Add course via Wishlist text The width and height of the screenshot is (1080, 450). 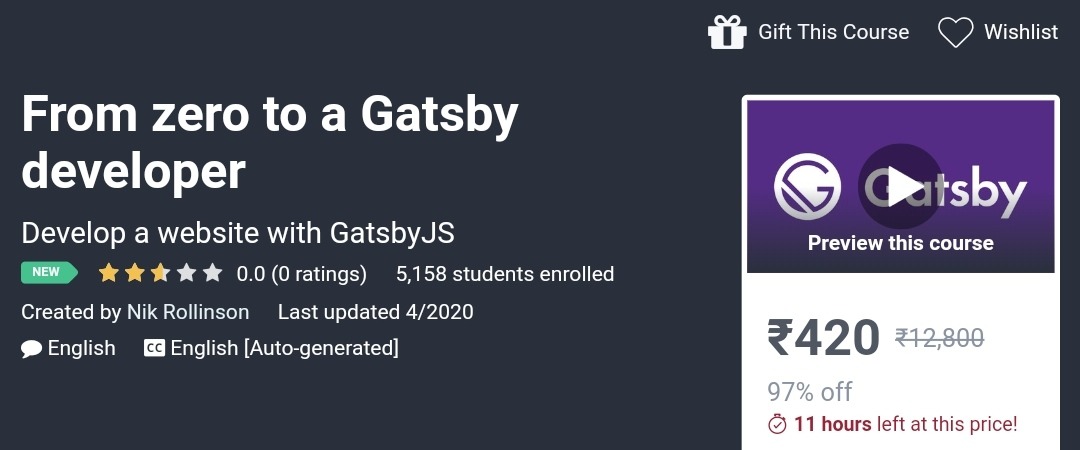click(x=1021, y=32)
